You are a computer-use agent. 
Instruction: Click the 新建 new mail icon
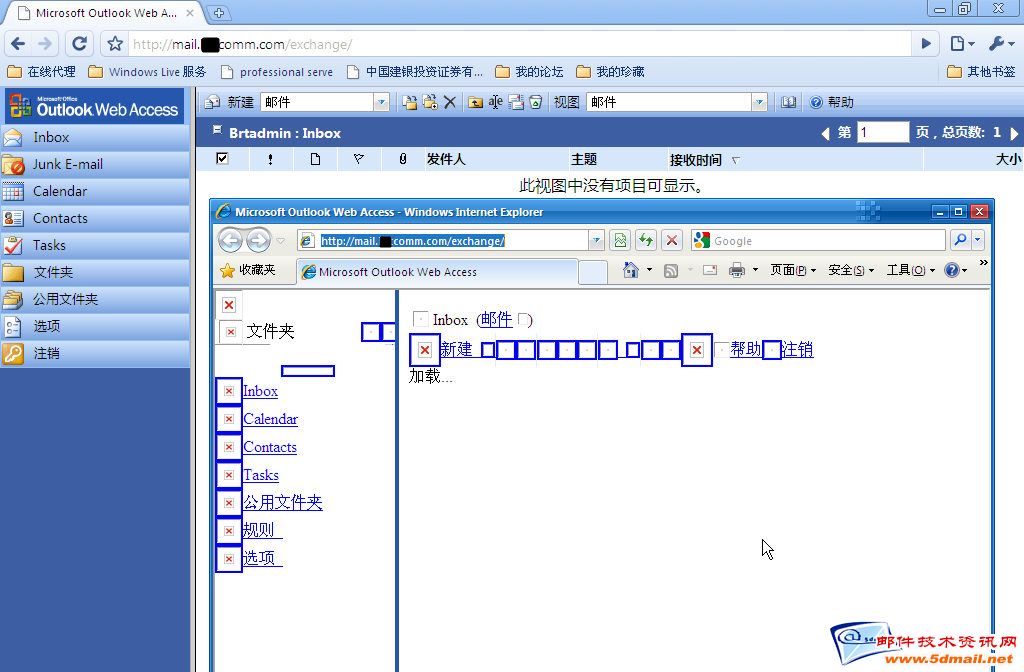[212, 102]
